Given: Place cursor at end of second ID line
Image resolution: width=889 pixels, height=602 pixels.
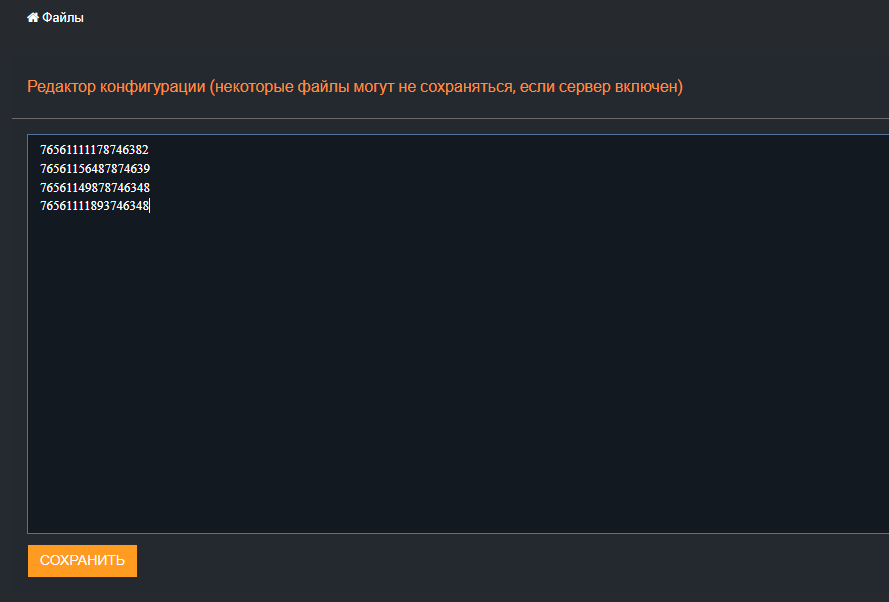Looking at the screenshot, I should [151, 169].
